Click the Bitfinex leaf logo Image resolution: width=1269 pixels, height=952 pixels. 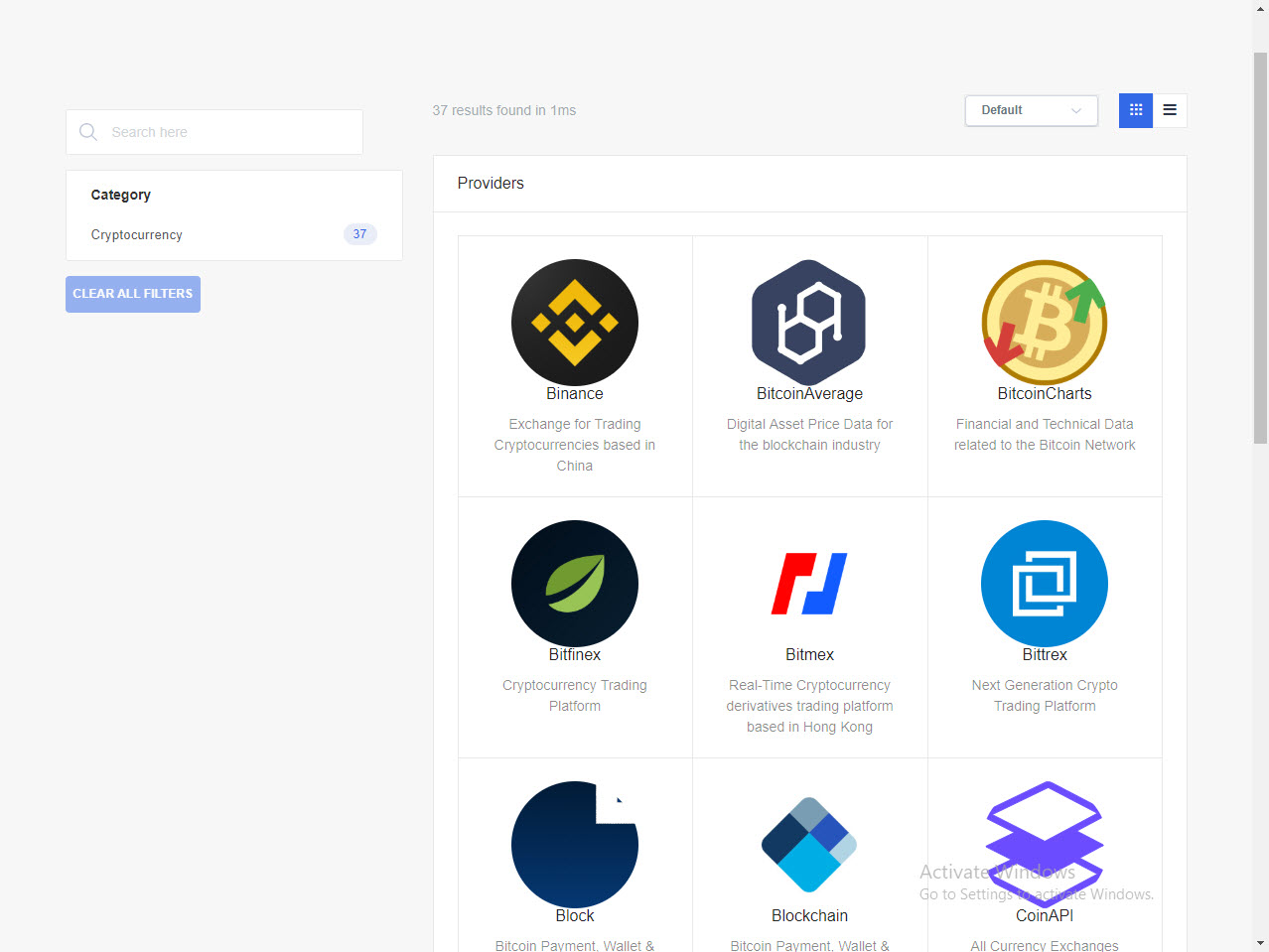pos(575,584)
